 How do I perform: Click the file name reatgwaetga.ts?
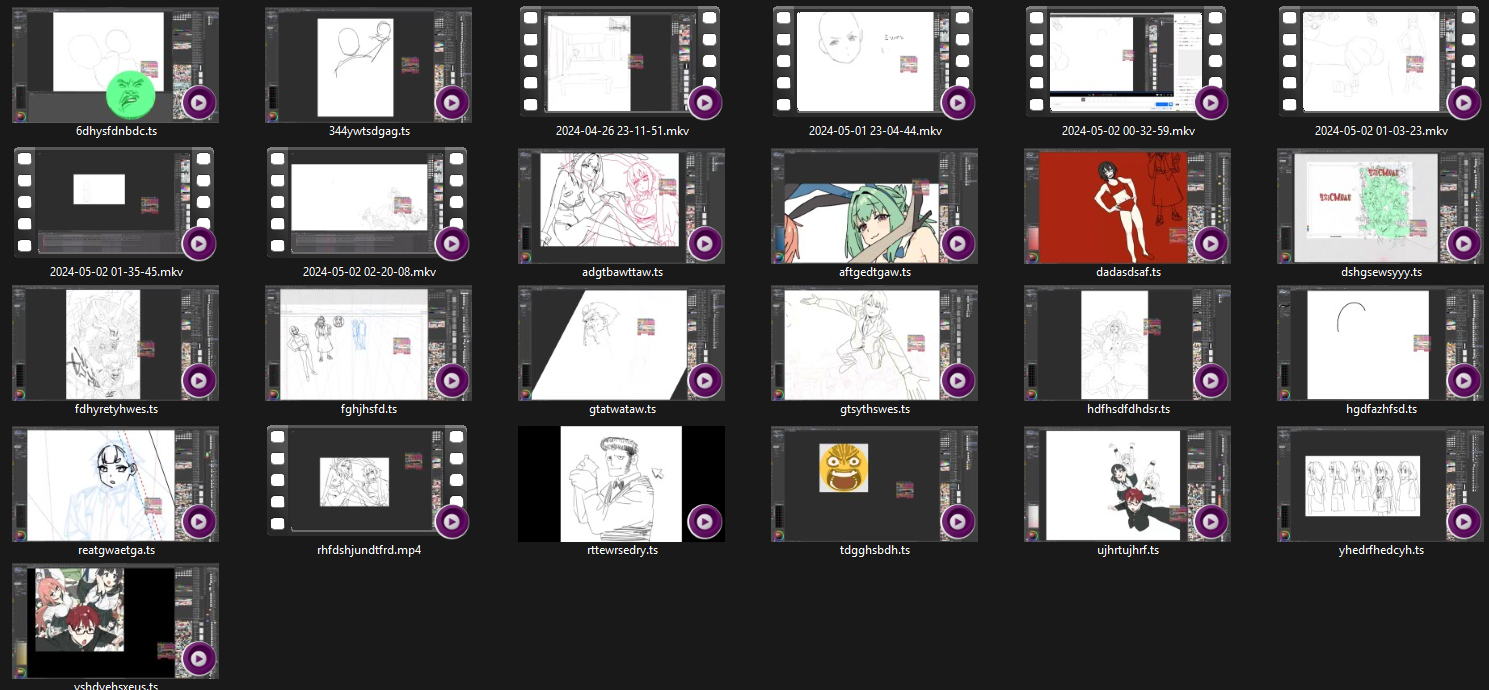click(116, 550)
